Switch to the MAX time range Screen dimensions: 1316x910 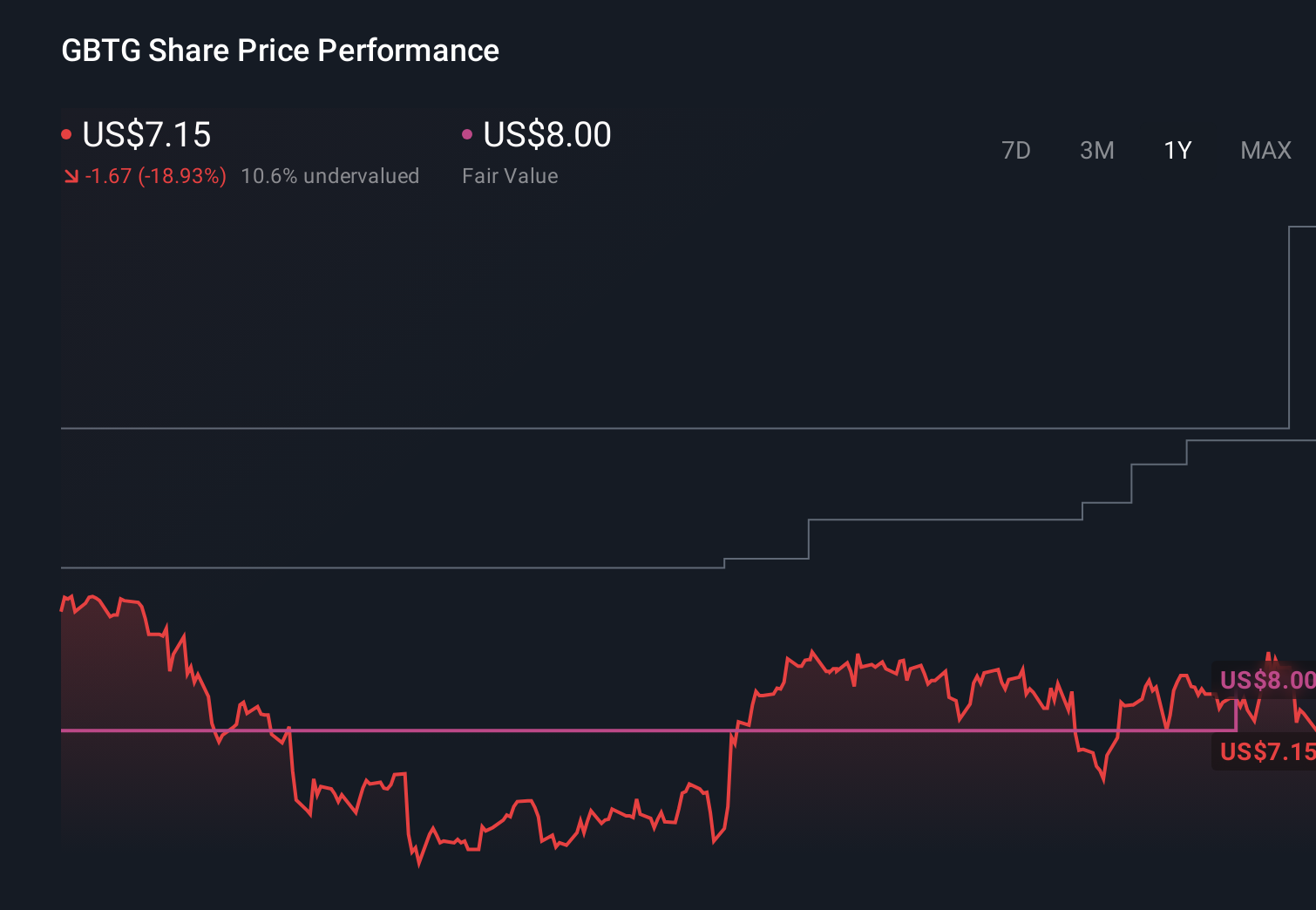pyautogui.click(x=1265, y=150)
